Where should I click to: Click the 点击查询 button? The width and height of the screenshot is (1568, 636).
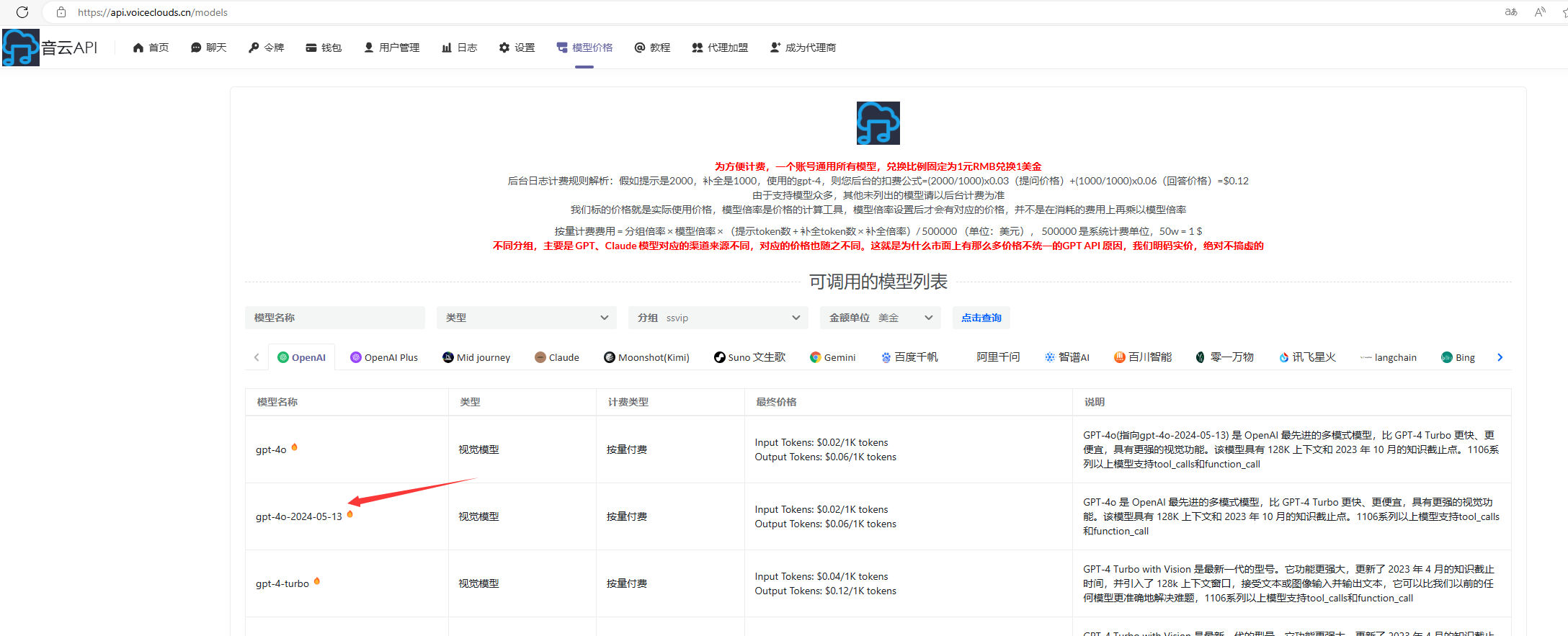tap(981, 318)
